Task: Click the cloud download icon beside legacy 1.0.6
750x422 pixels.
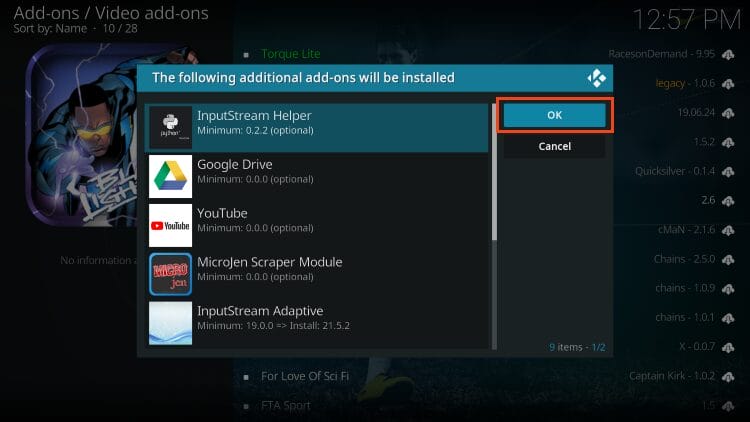Action: [x=728, y=84]
